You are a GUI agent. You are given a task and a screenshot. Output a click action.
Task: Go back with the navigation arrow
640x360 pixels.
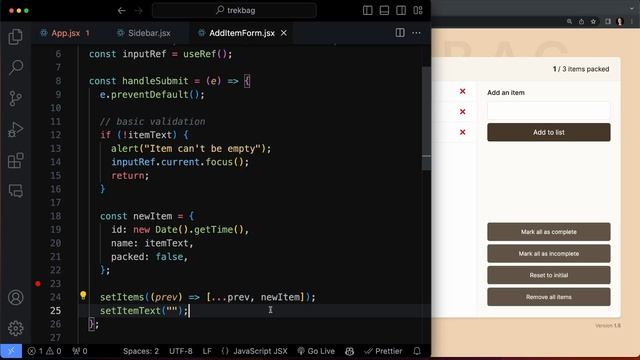[122, 11]
